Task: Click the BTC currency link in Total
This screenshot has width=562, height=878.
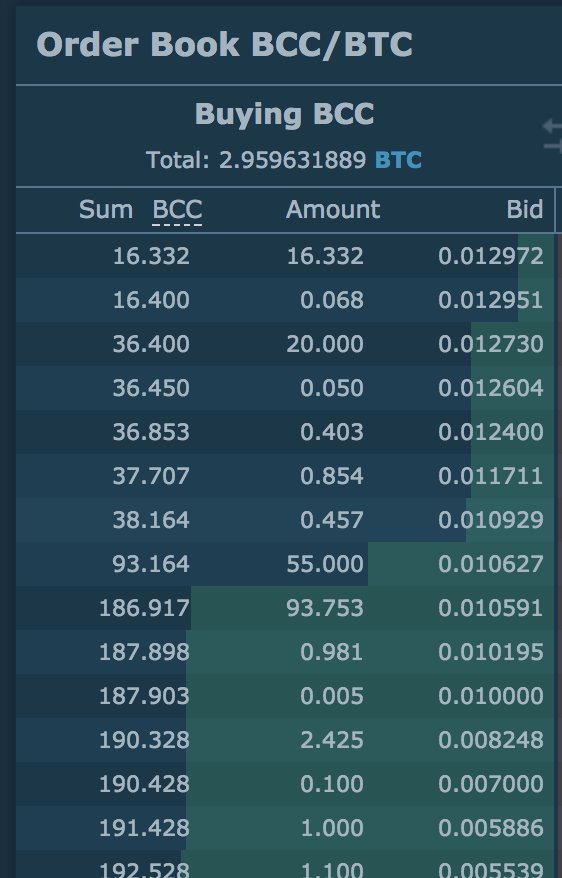Action: point(398,160)
